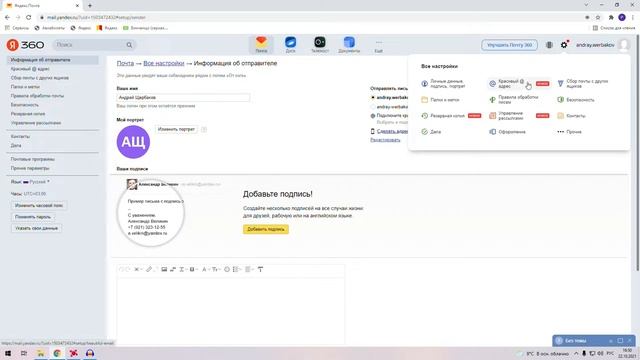Image resolution: width=640 pixels, height=360 pixels.
Task: Click the settings gear icon in the header
Action: (564, 45)
